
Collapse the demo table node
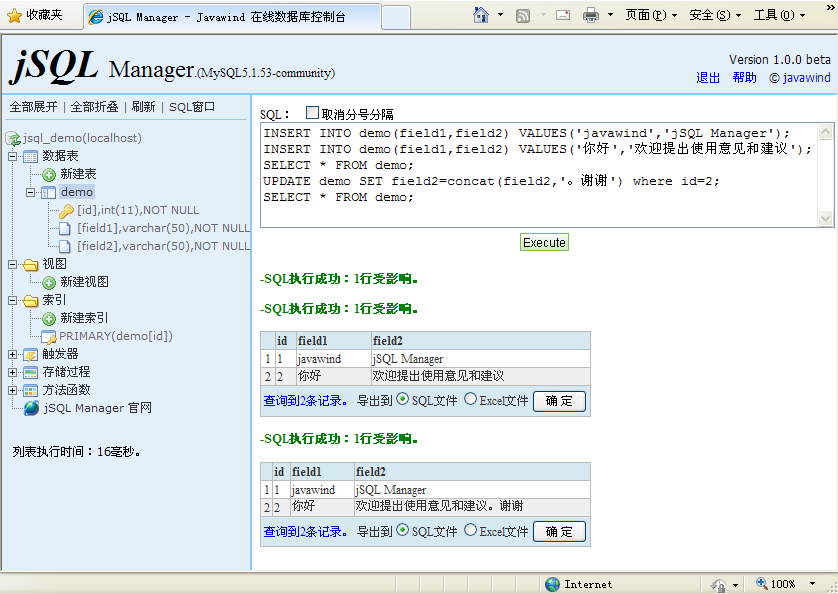click(30, 192)
